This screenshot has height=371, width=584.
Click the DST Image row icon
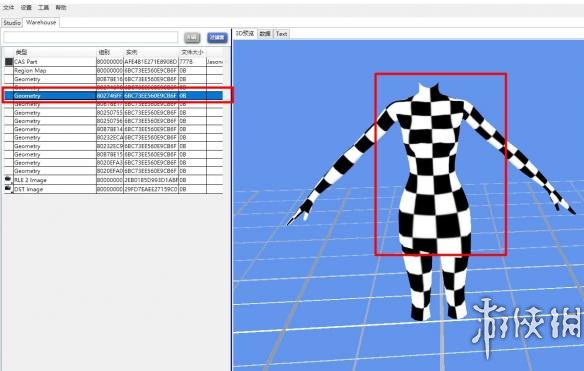[8, 188]
